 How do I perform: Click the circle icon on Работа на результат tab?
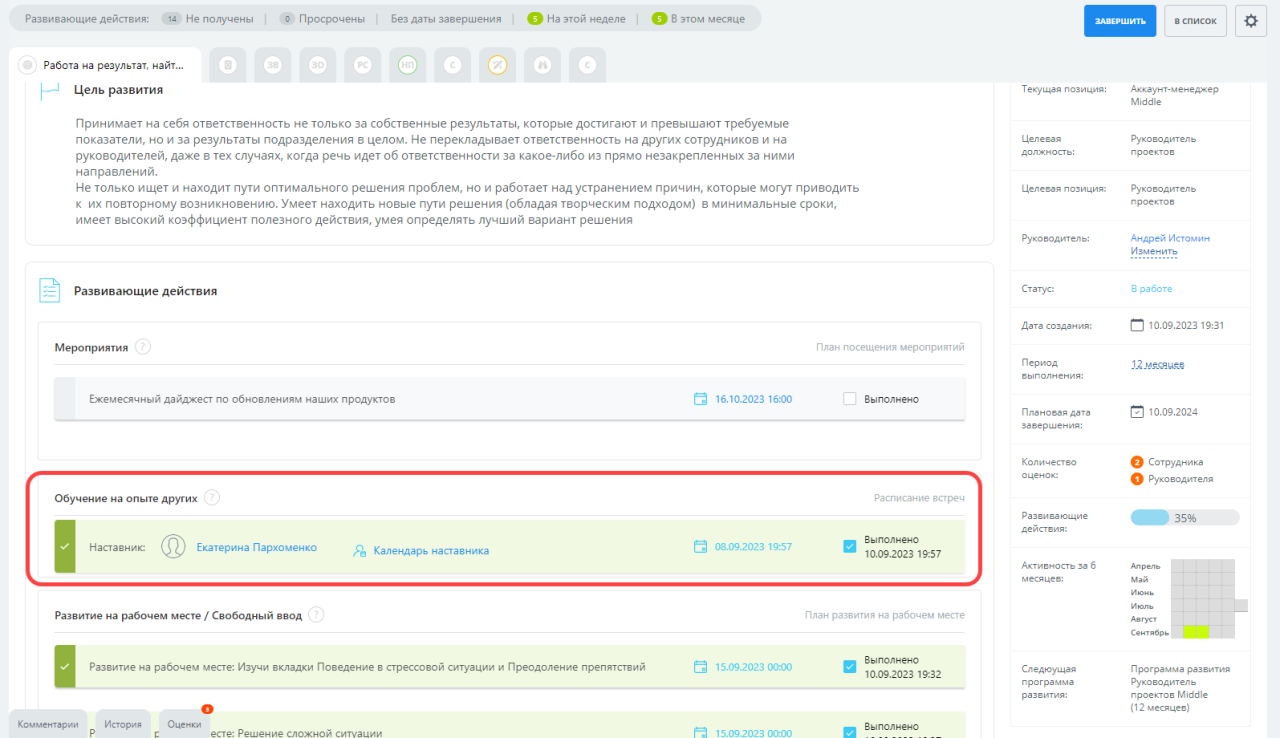coord(28,65)
